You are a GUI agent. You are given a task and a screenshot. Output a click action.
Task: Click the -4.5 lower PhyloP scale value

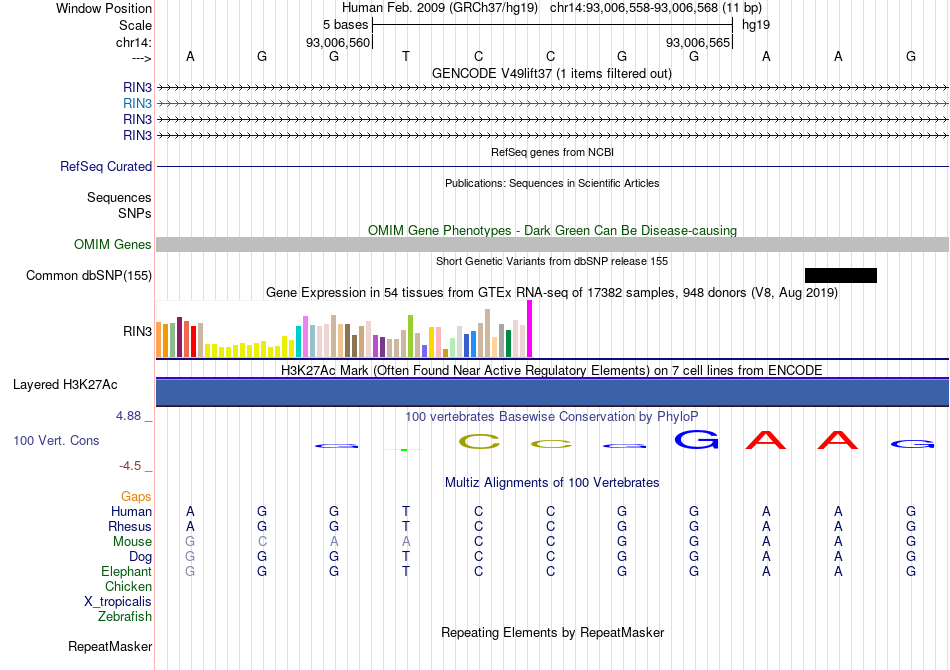[x=130, y=466]
